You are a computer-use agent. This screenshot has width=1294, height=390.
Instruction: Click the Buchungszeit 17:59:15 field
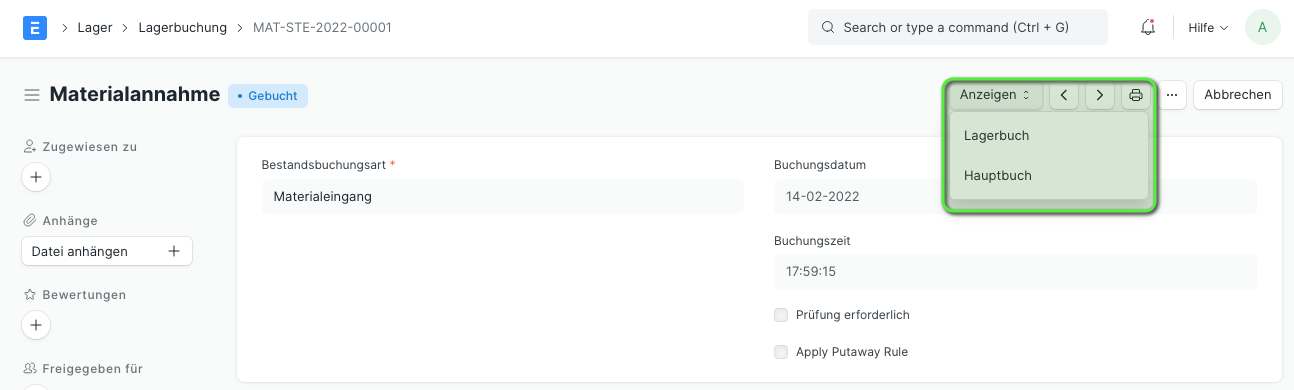1015,271
